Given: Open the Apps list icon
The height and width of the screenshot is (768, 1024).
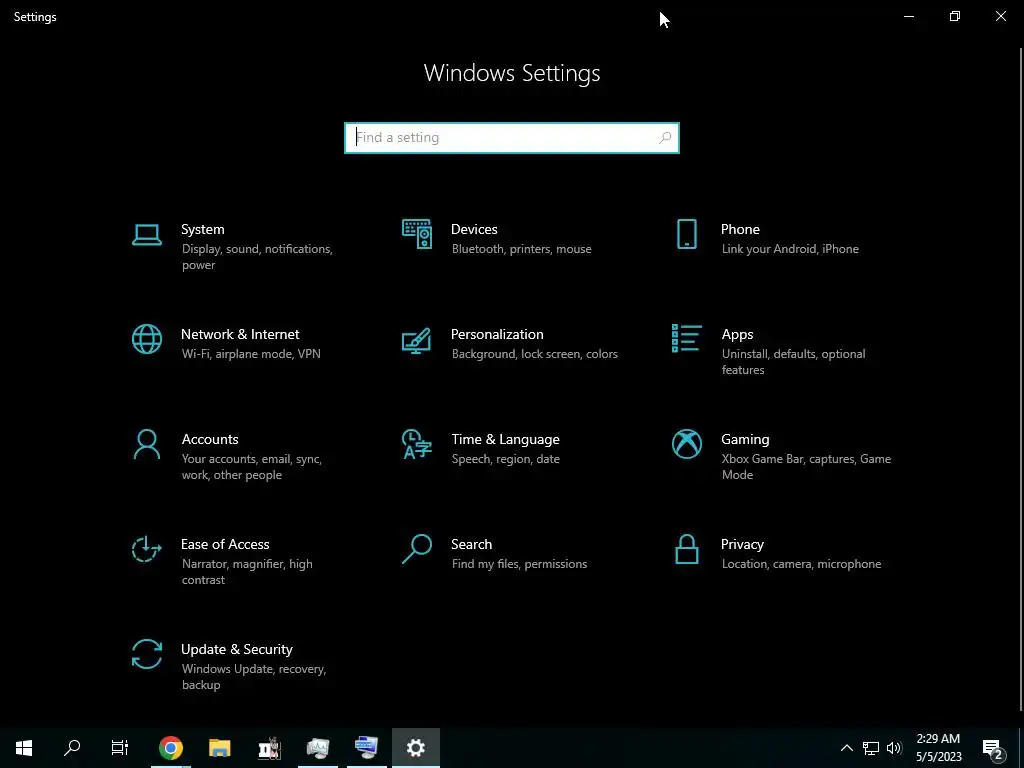Looking at the screenshot, I should [x=686, y=338].
